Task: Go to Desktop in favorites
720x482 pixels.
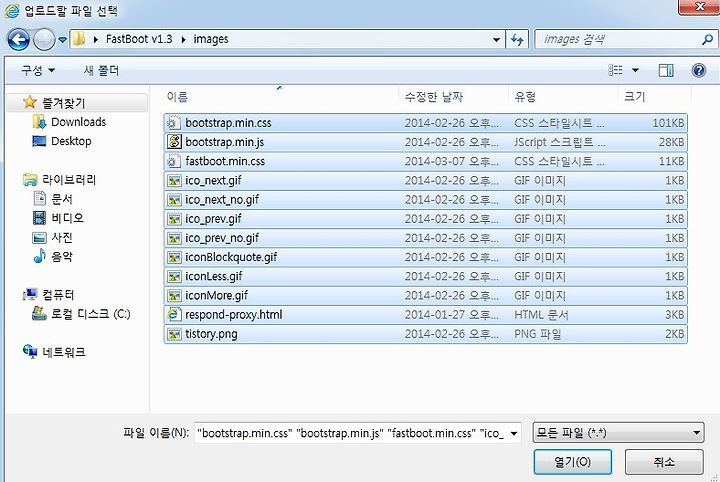Action: point(71,141)
